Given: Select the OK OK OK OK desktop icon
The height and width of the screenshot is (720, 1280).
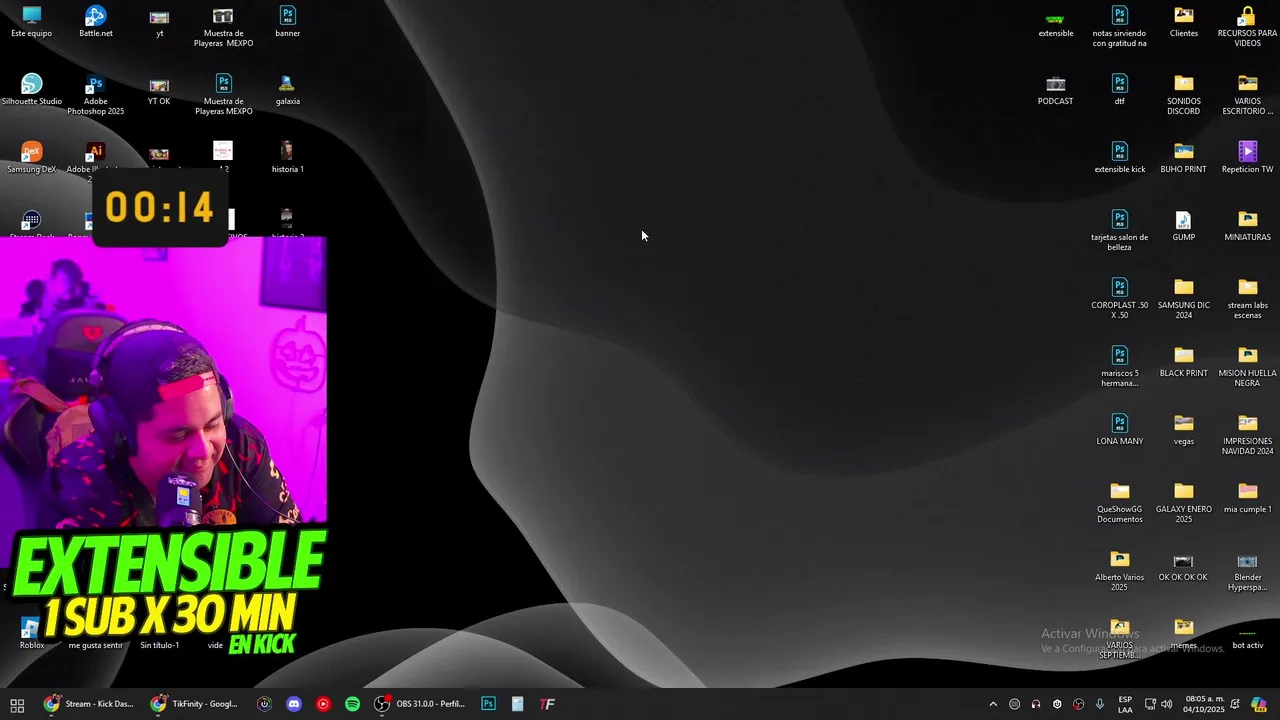Looking at the screenshot, I should pyautogui.click(x=1184, y=566).
